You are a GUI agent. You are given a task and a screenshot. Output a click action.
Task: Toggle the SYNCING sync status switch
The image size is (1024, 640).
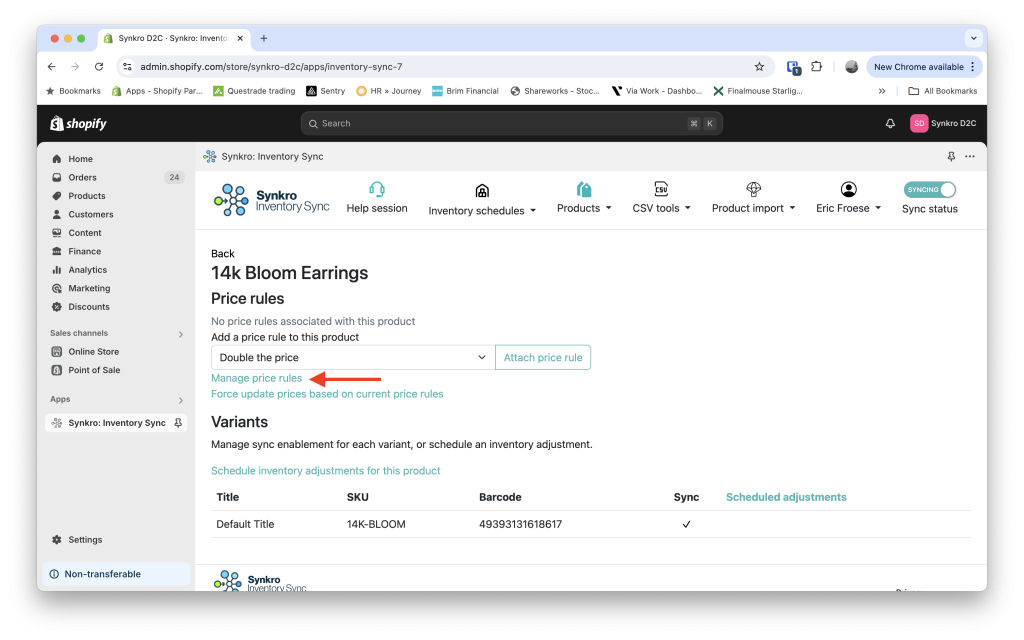coord(929,188)
